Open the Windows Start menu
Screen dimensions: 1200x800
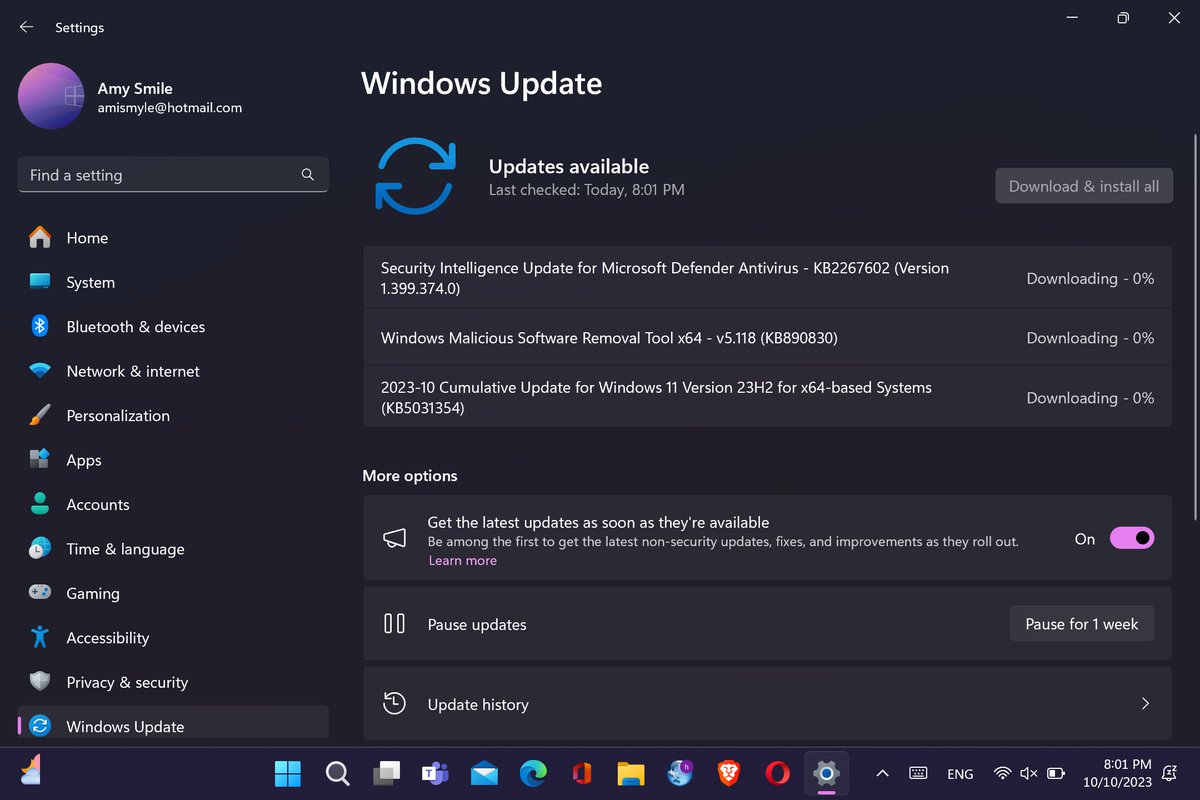288,773
